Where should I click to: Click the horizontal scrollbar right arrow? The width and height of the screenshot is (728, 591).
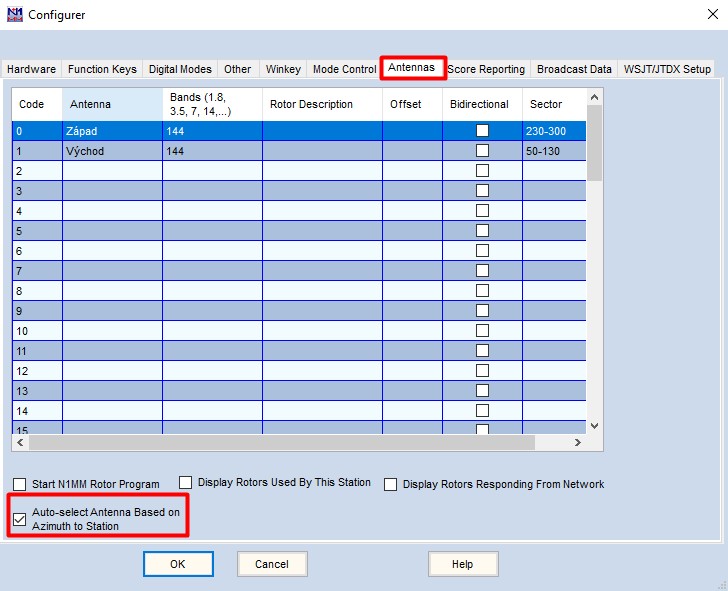[x=577, y=442]
